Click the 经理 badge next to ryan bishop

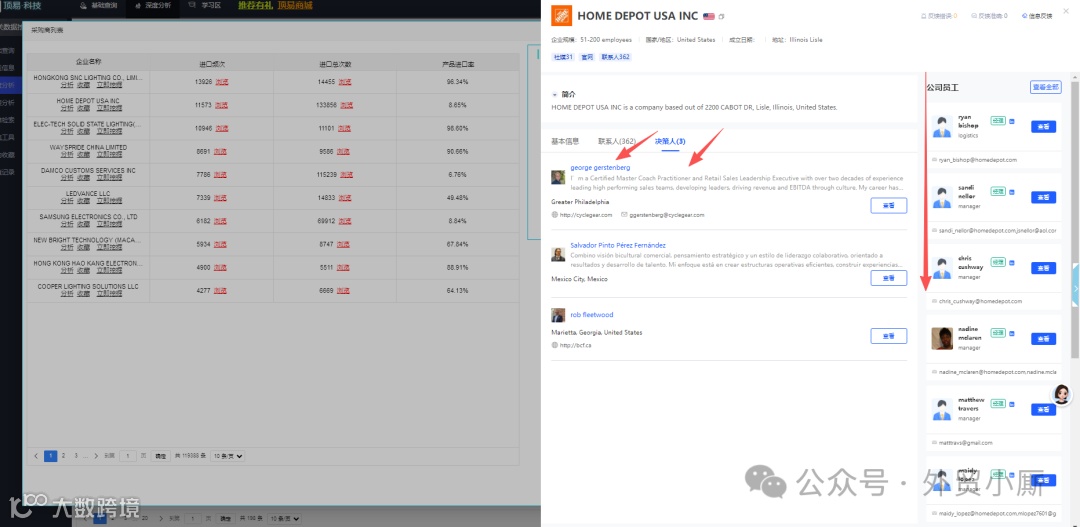click(x=998, y=121)
